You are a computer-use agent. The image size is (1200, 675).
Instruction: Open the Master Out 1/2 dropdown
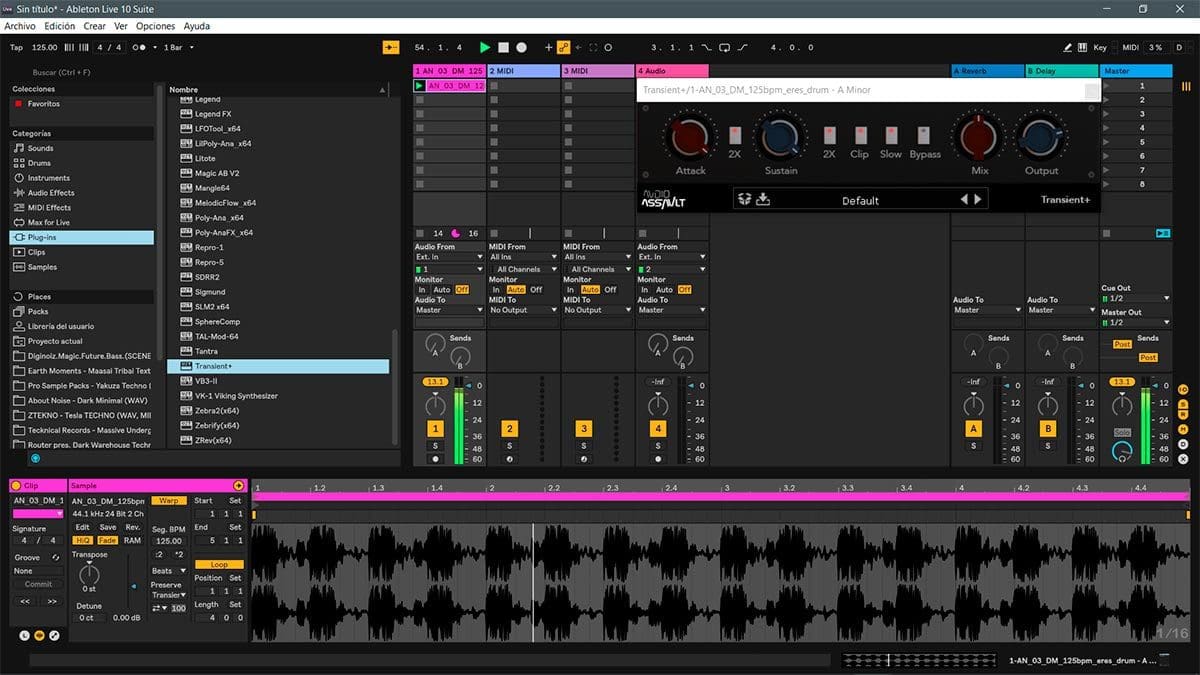click(1136, 322)
